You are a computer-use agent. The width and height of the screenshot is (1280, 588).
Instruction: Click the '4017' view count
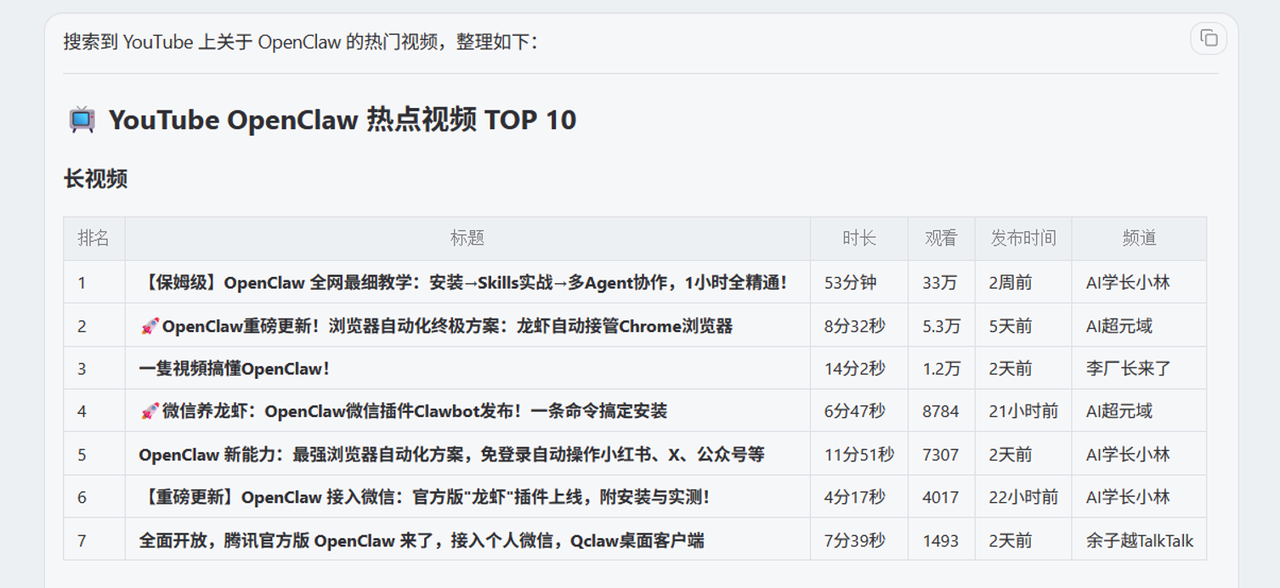941,497
